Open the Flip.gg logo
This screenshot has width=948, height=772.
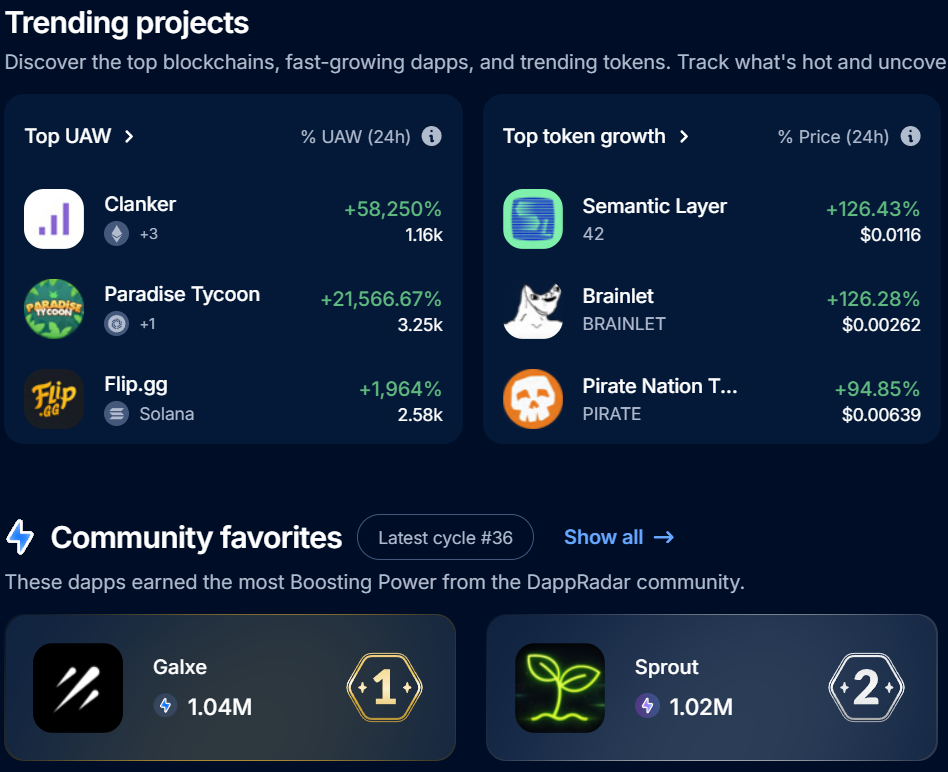point(54,399)
